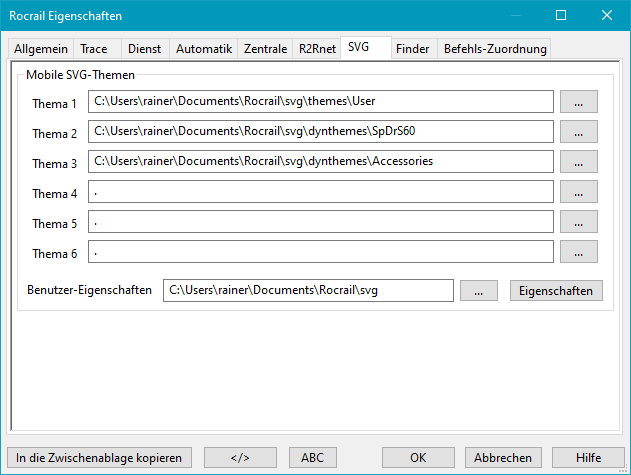Choose a path for Thema 6
631x475 pixels.
tap(579, 252)
